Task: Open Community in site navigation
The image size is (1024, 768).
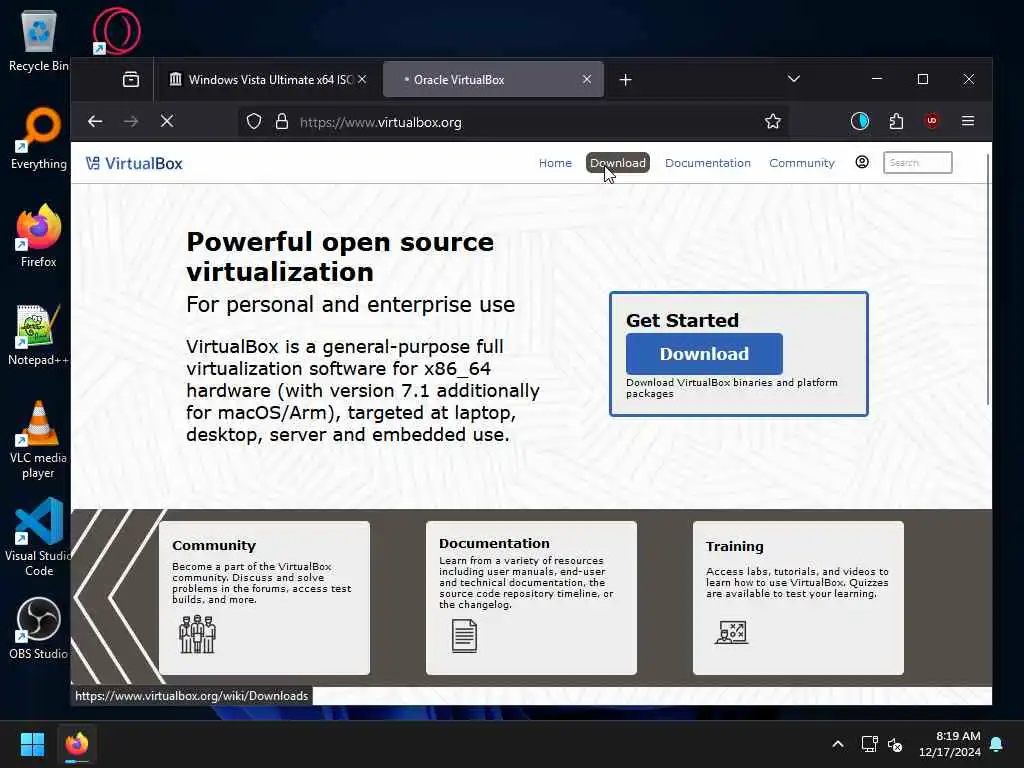Action: pyautogui.click(x=802, y=163)
